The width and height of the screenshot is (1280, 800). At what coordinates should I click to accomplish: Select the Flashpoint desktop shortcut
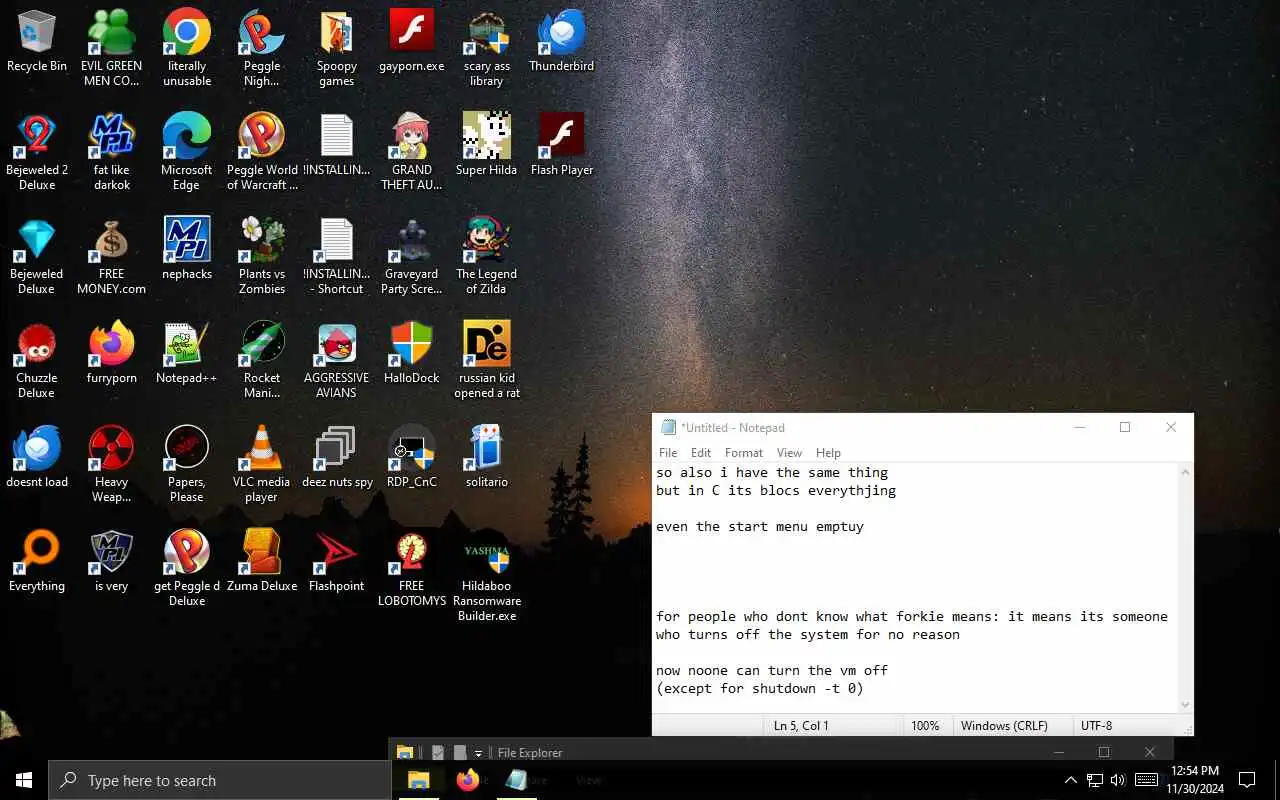pos(337,561)
